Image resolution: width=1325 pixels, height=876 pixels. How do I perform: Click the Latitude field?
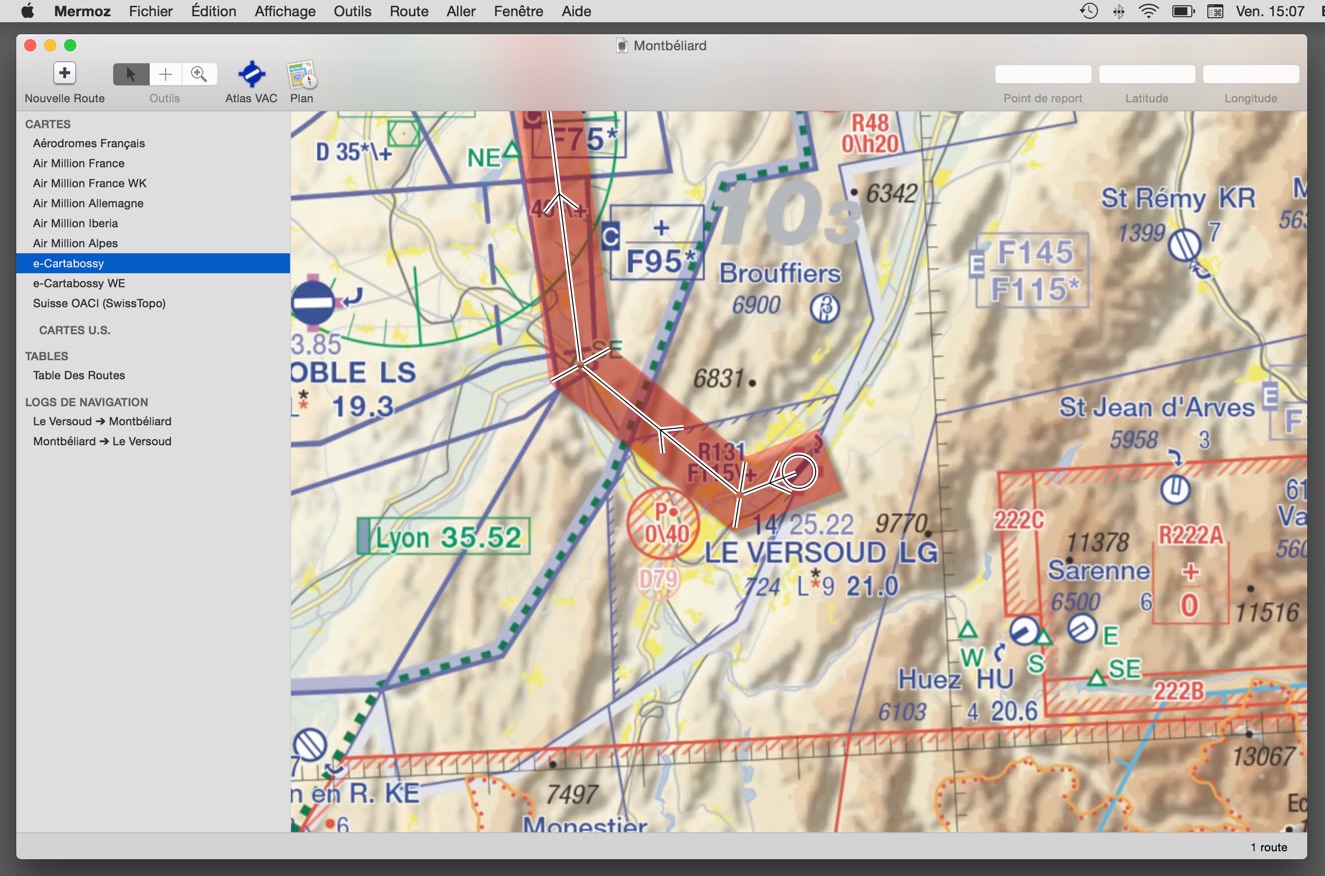[x=1147, y=74]
